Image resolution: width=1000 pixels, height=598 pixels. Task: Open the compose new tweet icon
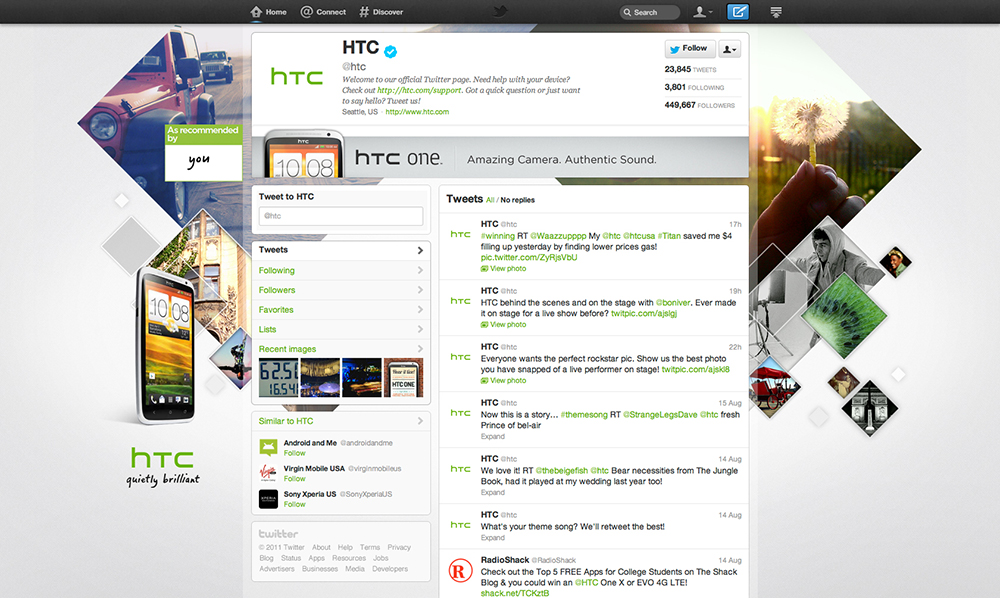click(x=739, y=12)
